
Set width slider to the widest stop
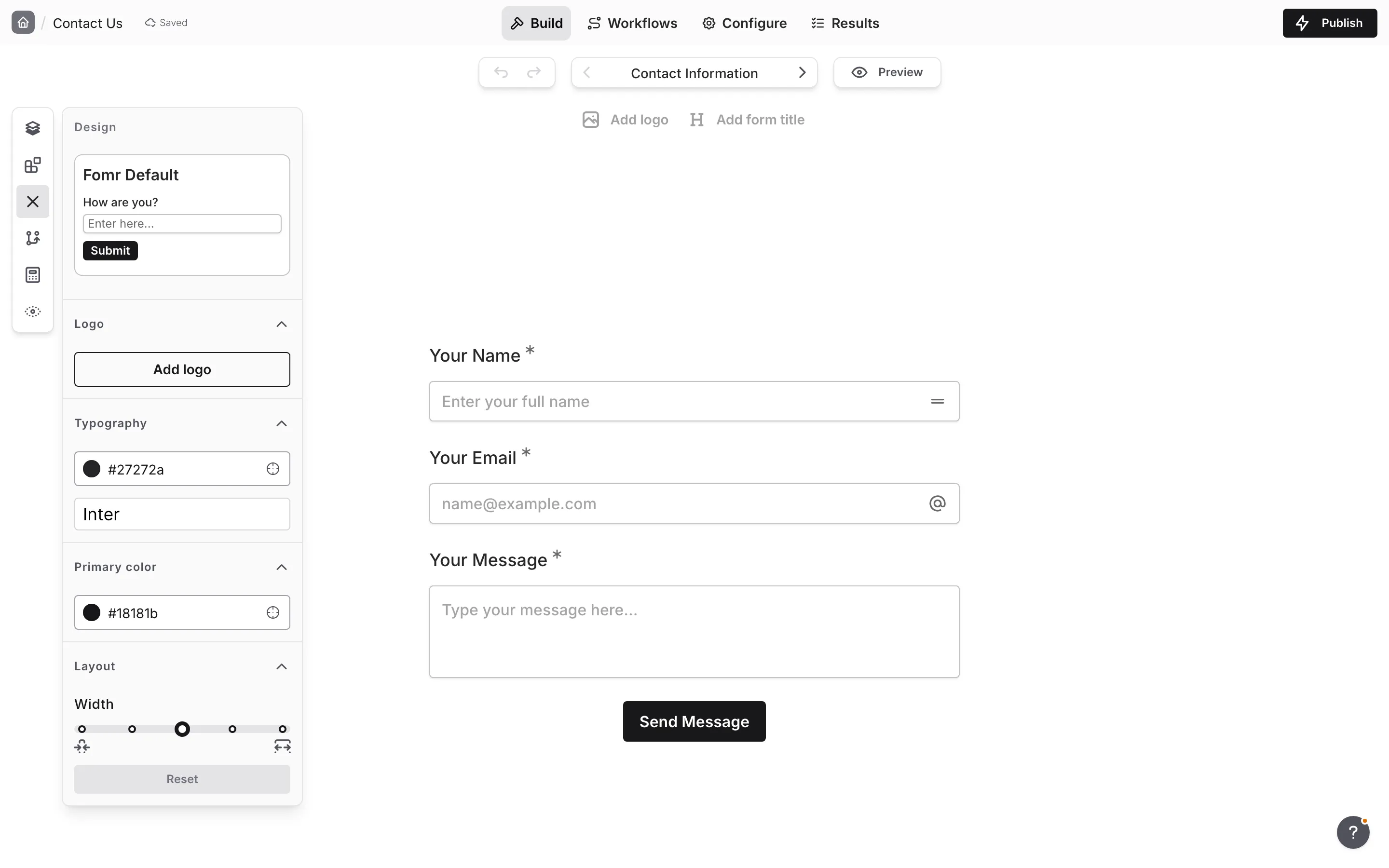283,729
